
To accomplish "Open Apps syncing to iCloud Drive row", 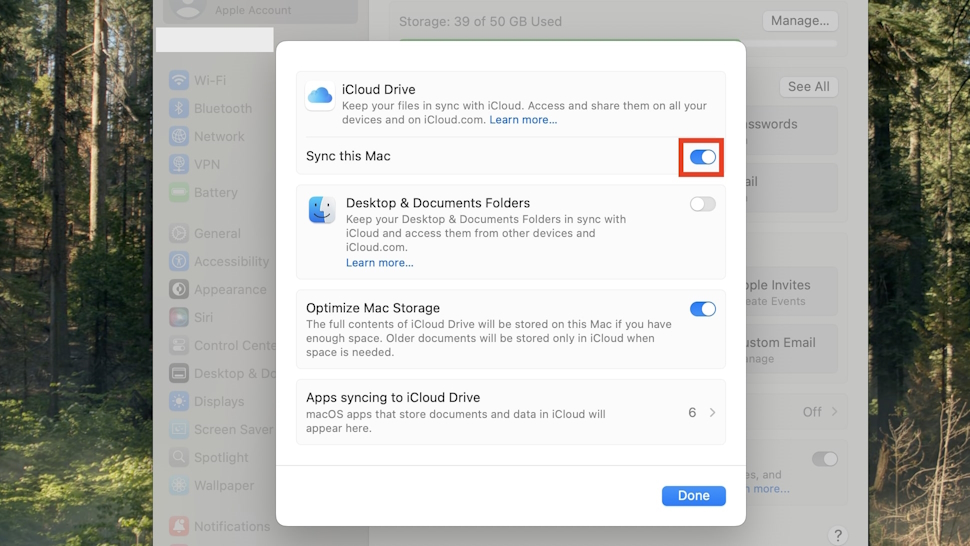I will pos(510,412).
